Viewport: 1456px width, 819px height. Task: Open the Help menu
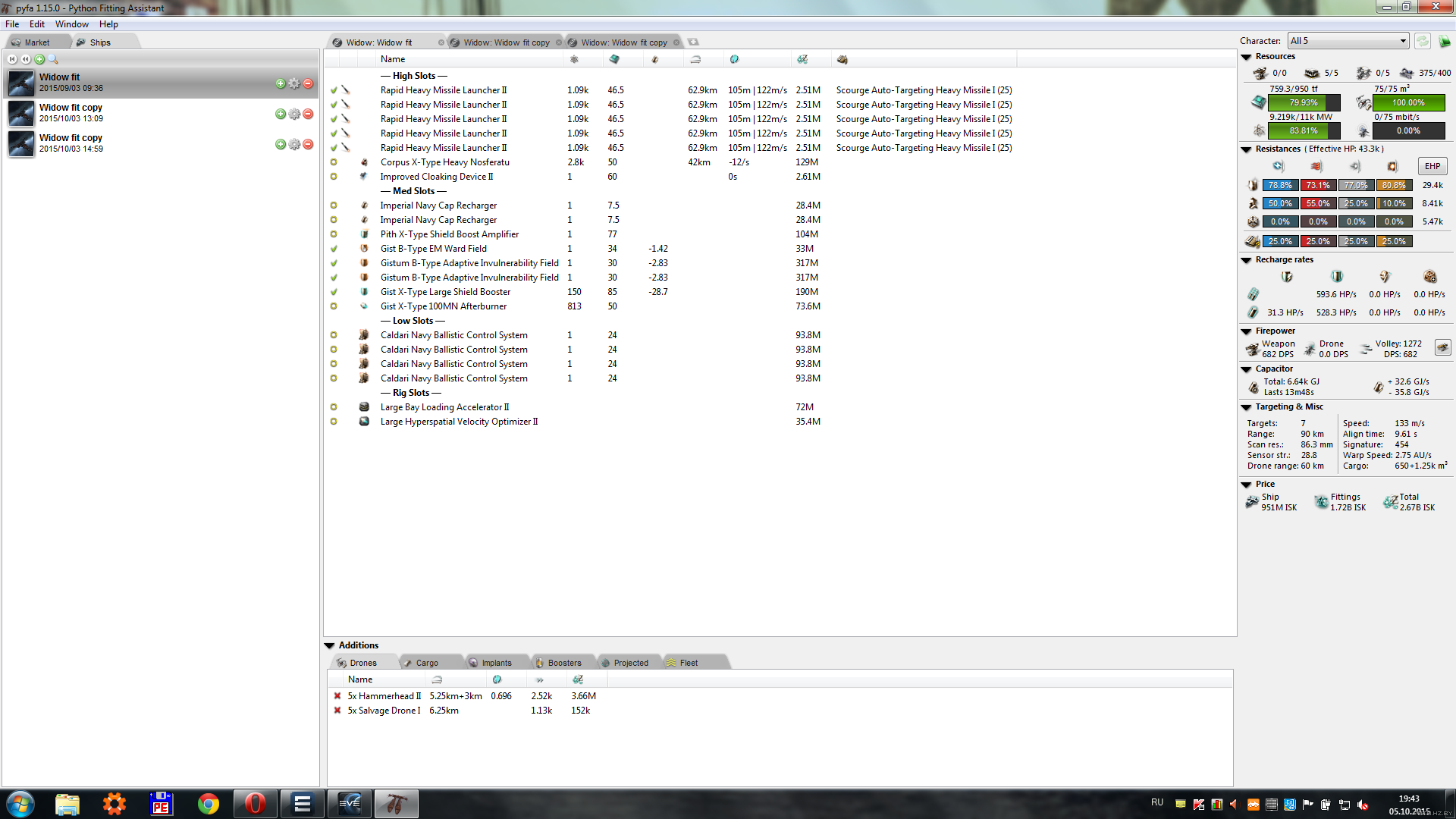tap(108, 24)
